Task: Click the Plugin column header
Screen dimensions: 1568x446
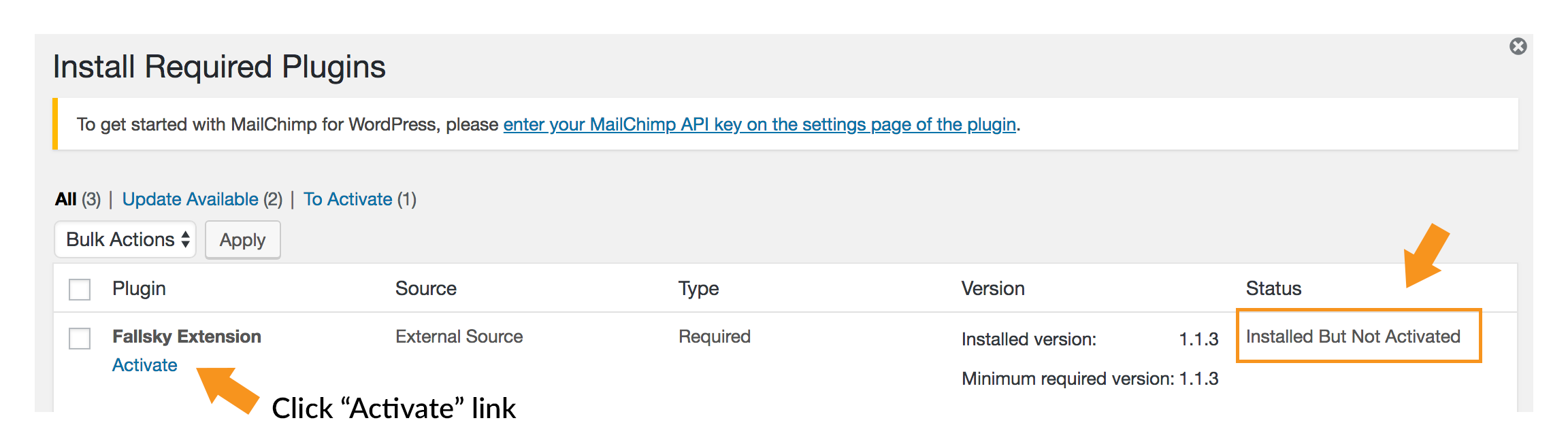Action: tap(140, 288)
